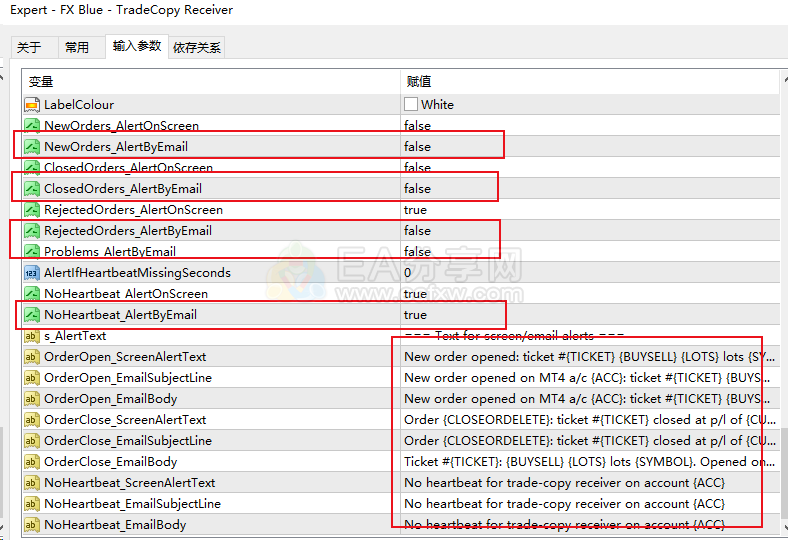Click the OrderOpen_EmailBody string icon
Image resolution: width=788 pixels, height=540 pixels.
pos(32,399)
